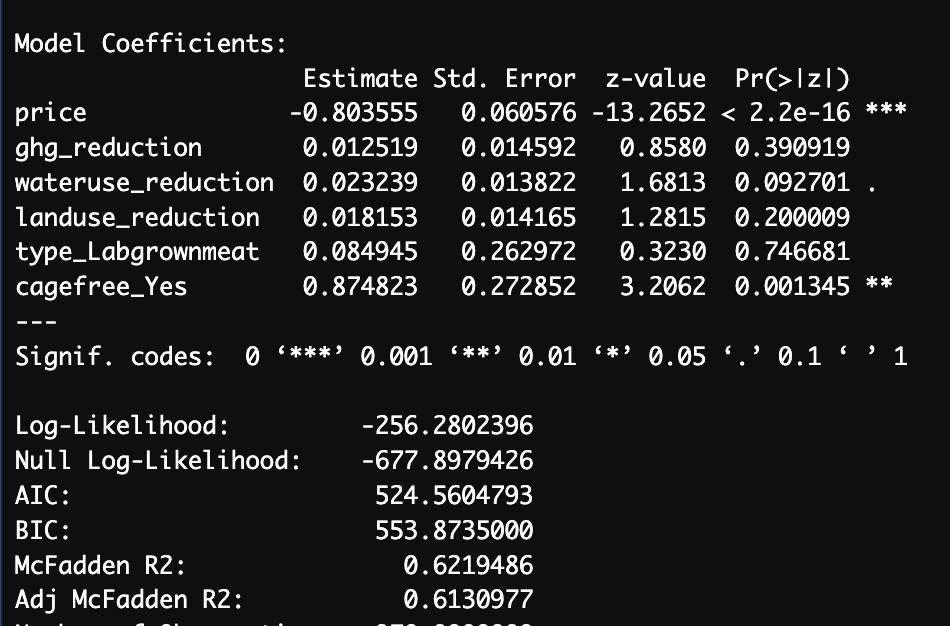
Task: Click the Null Log-Likelihood value -677.8979426
Action: (x=446, y=461)
